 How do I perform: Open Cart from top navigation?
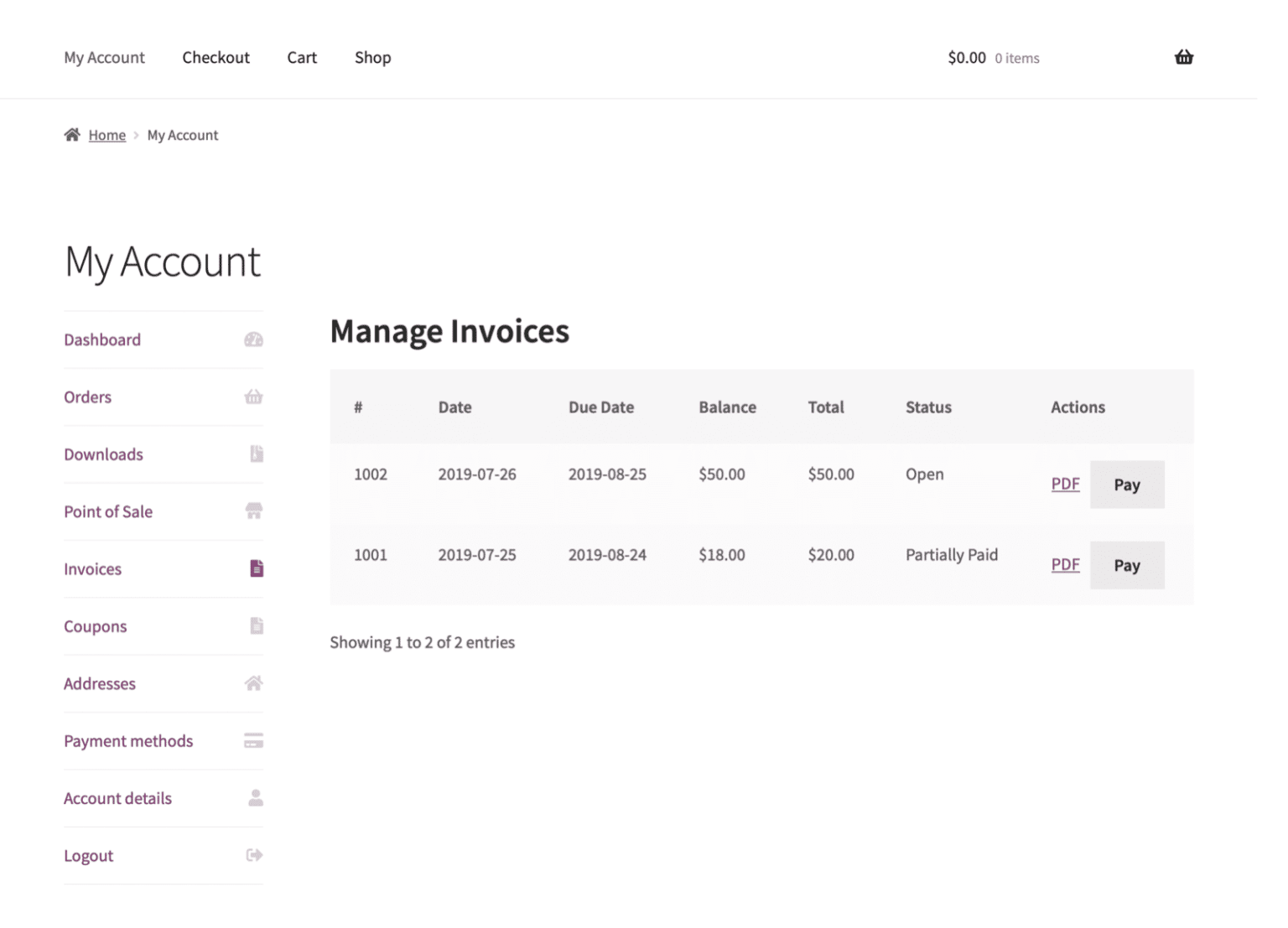[302, 57]
